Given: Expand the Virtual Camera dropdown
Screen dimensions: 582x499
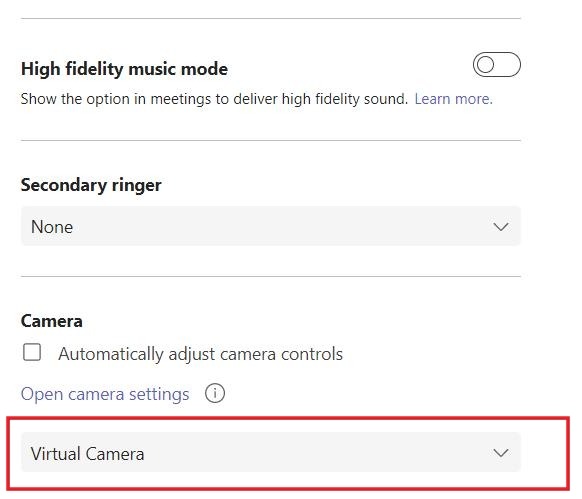Looking at the screenshot, I should tap(271, 452).
